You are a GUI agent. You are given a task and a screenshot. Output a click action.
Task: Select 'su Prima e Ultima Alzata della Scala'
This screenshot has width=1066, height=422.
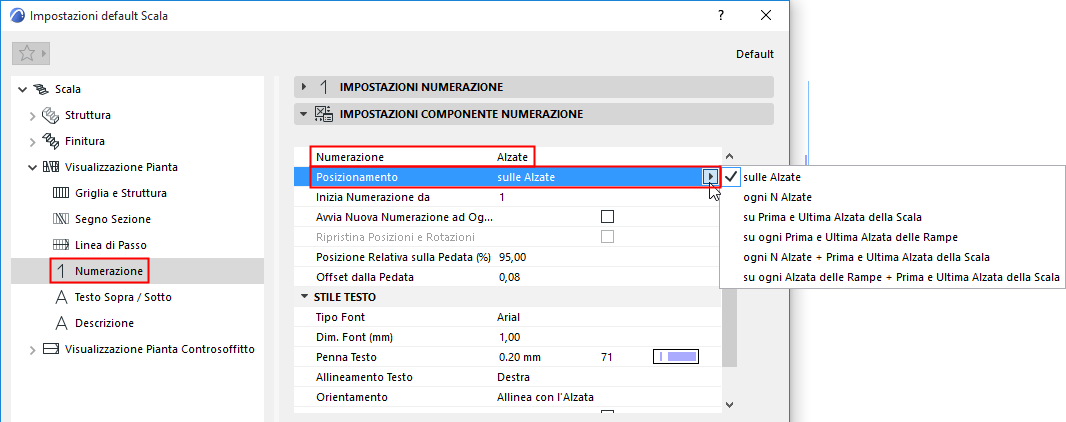pos(833,217)
